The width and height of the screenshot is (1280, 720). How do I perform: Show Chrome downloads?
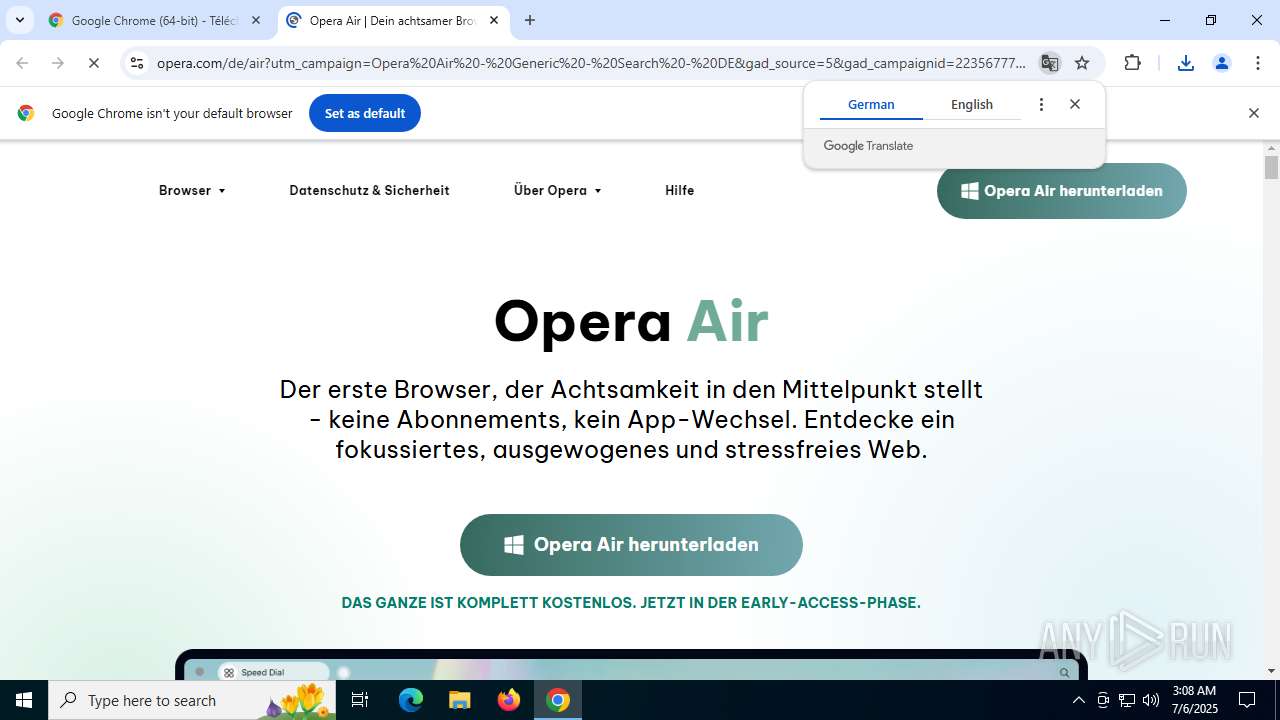1186,63
